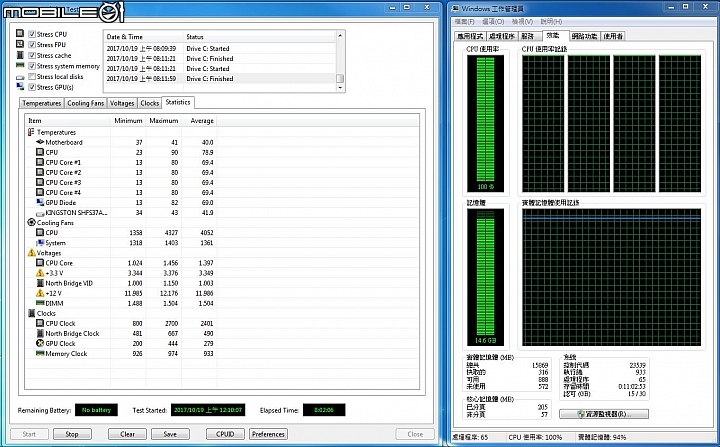Click the Stress system memory icon

pyautogui.click(x=20, y=66)
